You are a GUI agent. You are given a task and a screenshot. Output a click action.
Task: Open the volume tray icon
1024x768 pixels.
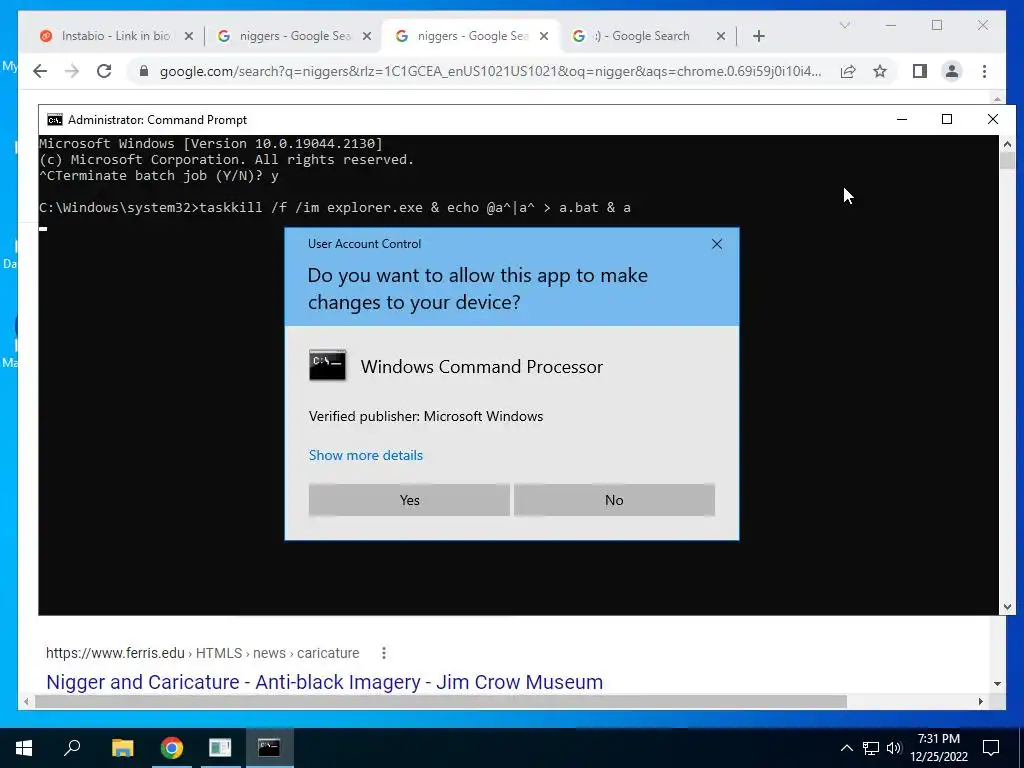tap(894, 748)
